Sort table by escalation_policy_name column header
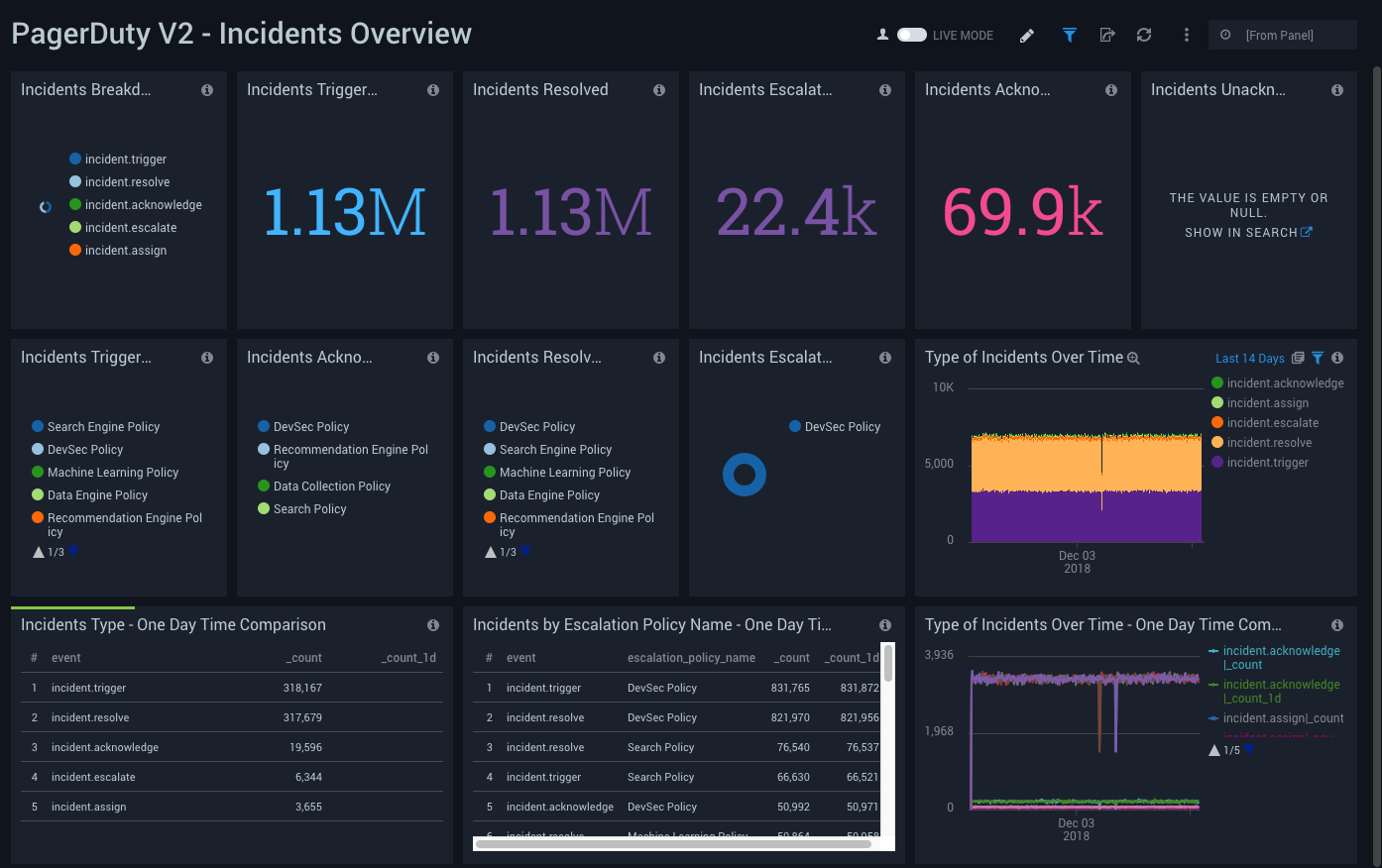Viewport: 1382px width, 868px height. pyautogui.click(x=691, y=658)
